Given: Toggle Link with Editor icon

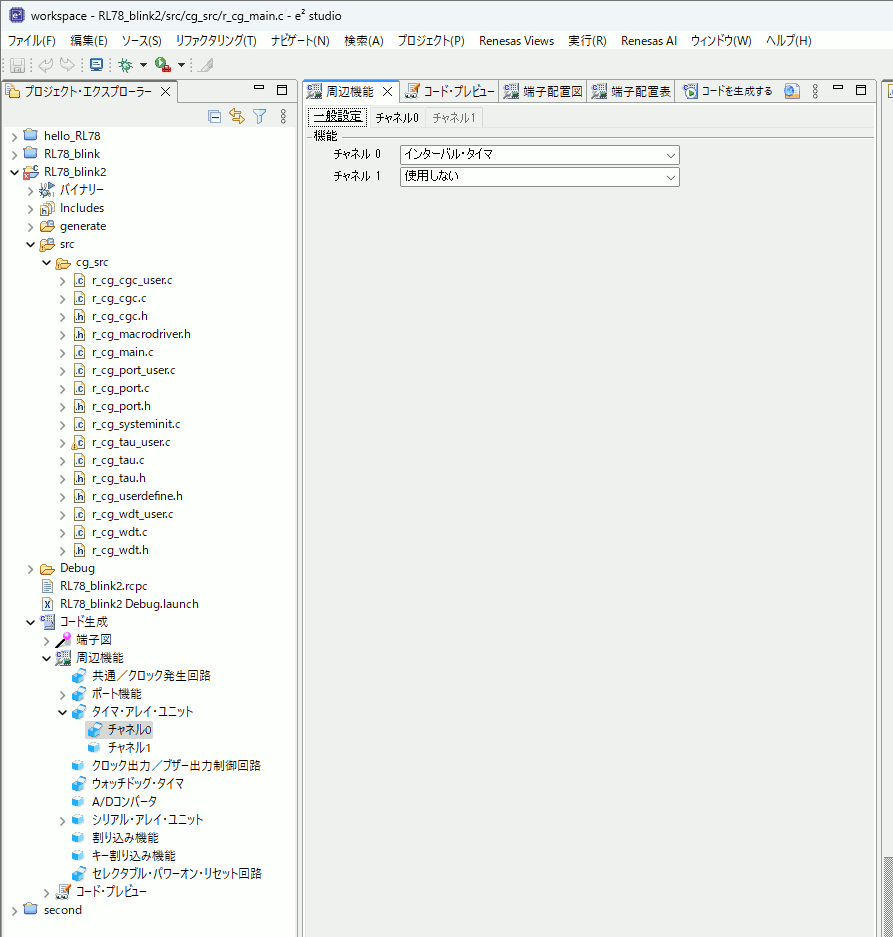Looking at the screenshot, I should pos(237,116).
